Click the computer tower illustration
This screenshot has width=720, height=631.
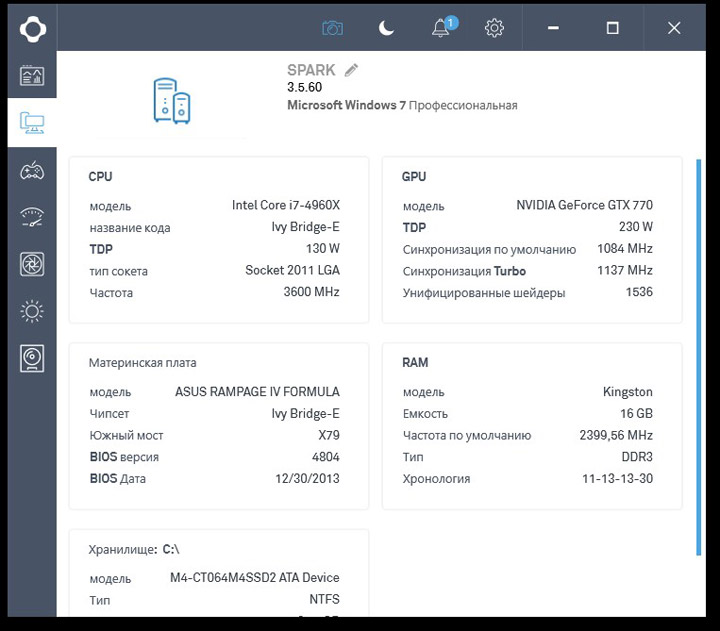point(171,101)
